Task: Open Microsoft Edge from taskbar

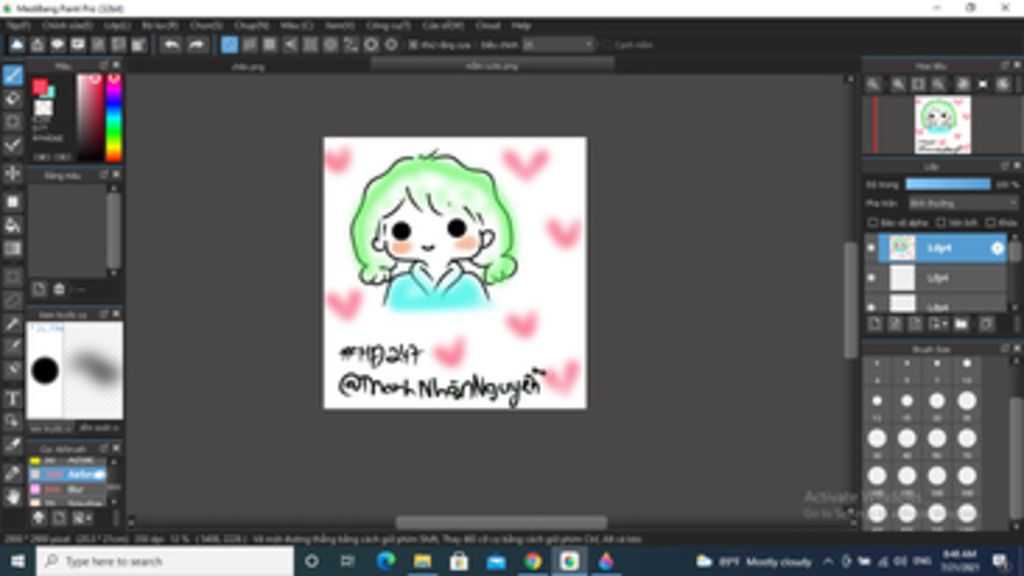Action: coord(386,561)
